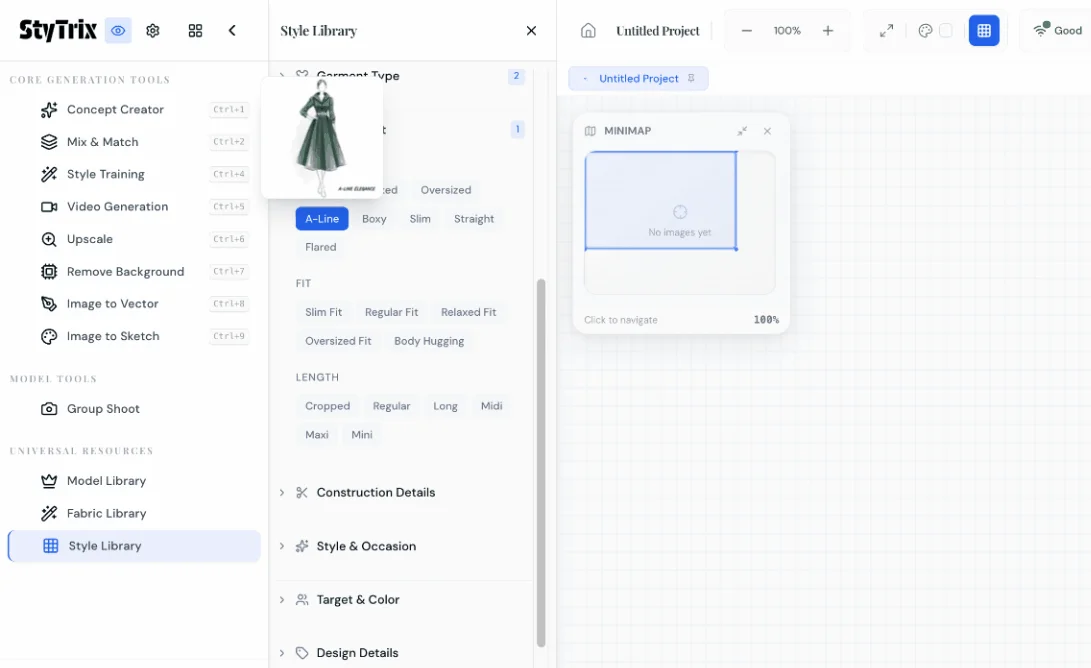1091x668 pixels.
Task: Expand the Construction Details section
Action: [x=375, y=493]
